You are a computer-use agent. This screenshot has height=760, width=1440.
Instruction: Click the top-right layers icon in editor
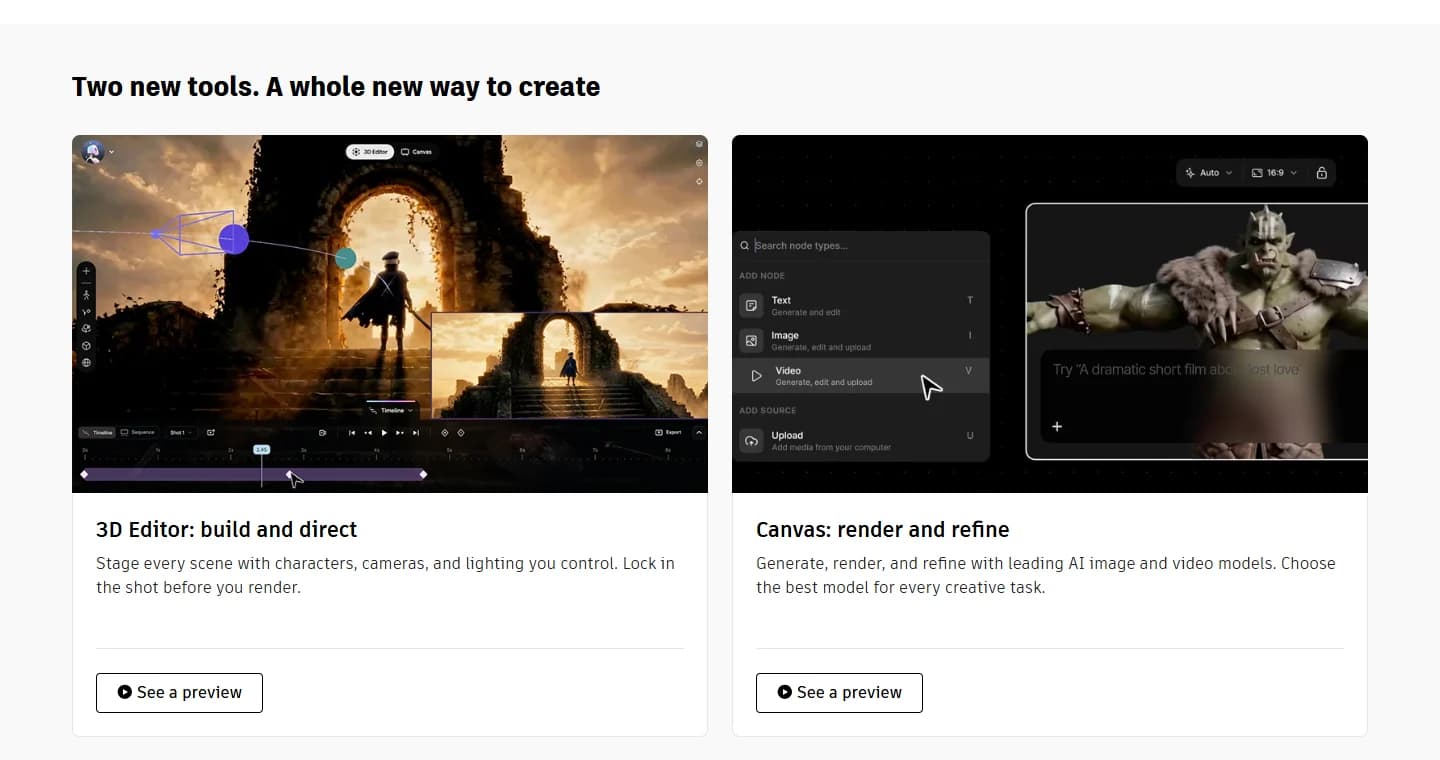click(699, 145)
